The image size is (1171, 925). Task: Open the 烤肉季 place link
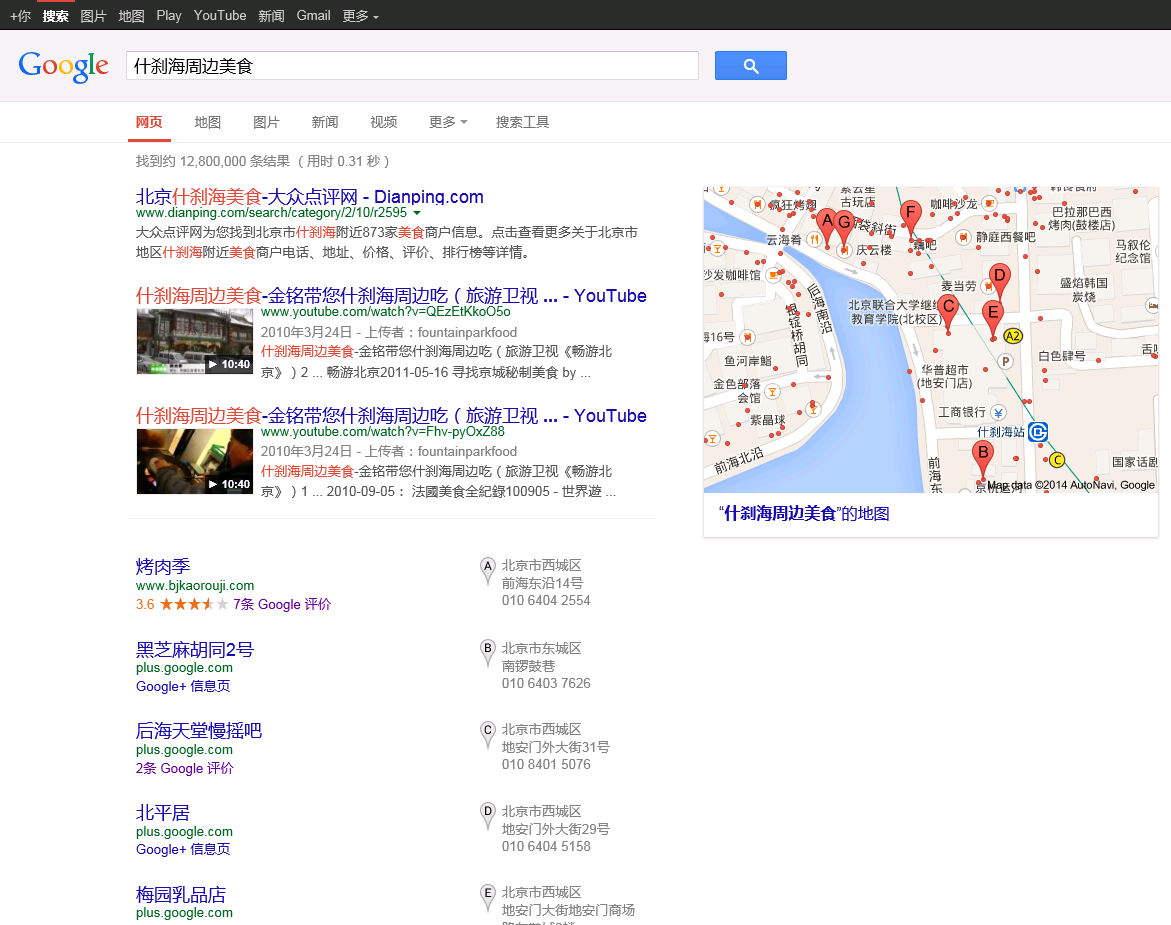pyautogui.click(x=163, y=566)
